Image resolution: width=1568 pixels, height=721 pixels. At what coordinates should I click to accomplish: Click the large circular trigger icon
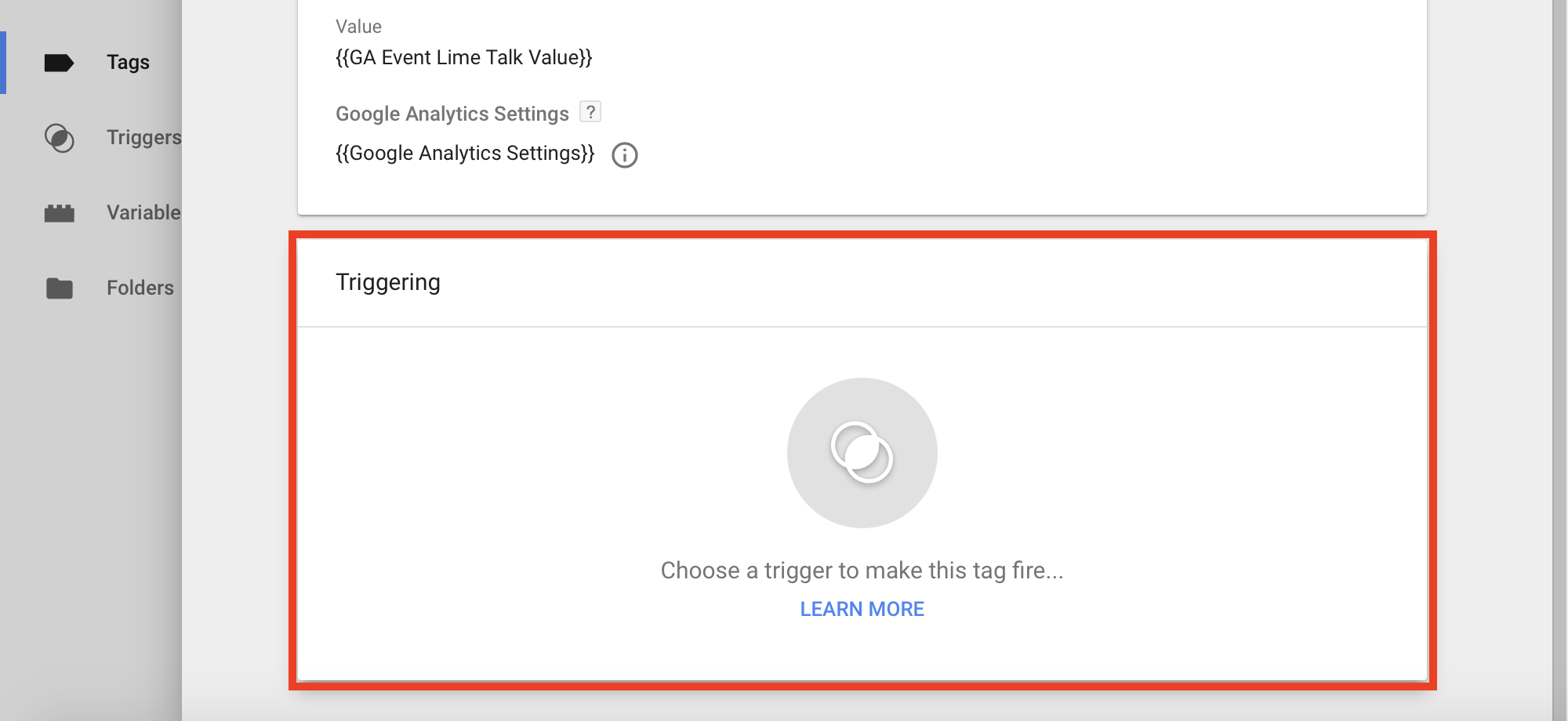[862, 453]
